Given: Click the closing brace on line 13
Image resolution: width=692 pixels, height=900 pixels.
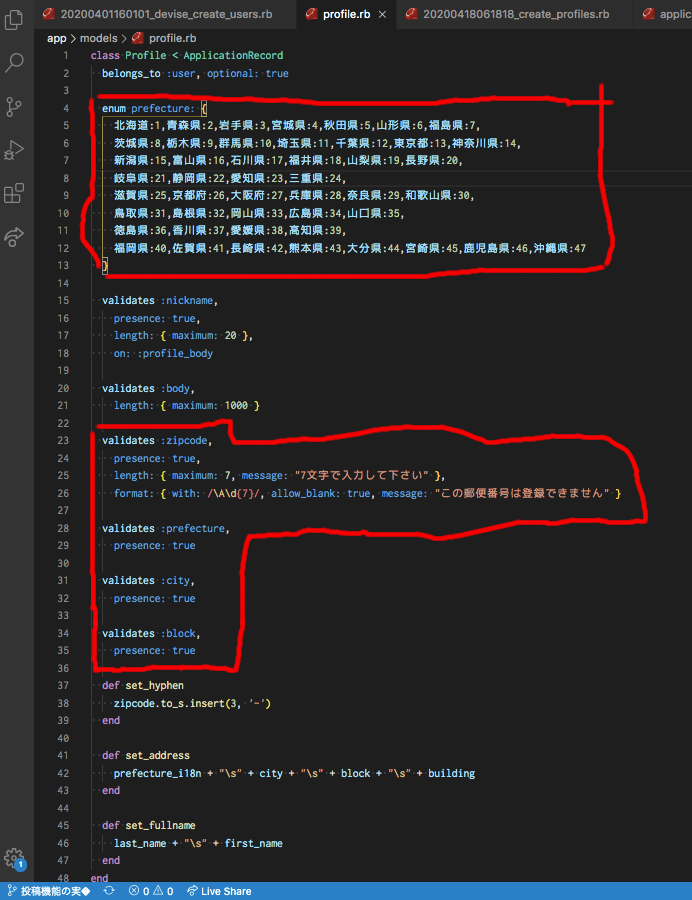Looking at the screenshot, I should 105,265.
